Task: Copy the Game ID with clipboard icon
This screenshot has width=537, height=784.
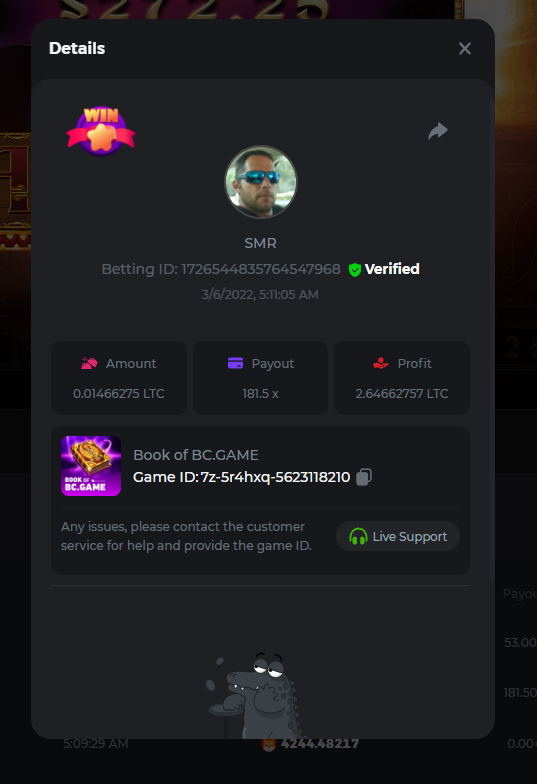Action: [x=364, y=477]
